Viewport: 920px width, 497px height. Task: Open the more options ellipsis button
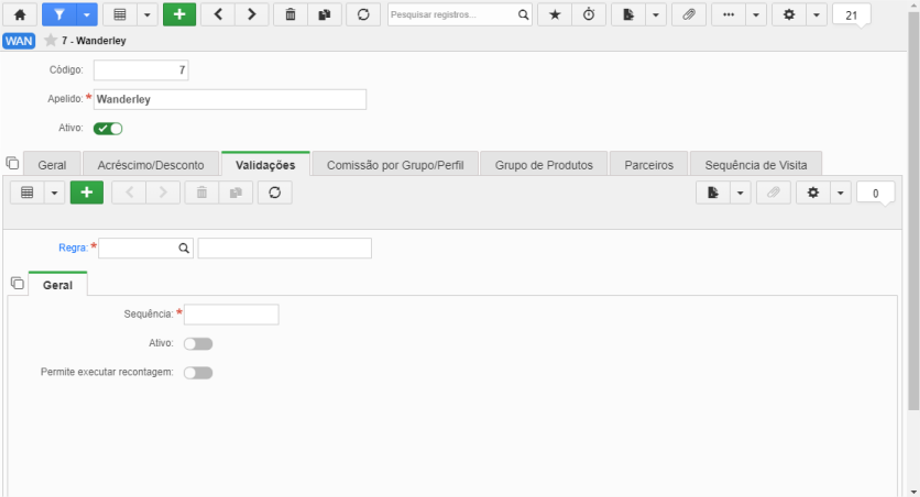coord(728,15)
